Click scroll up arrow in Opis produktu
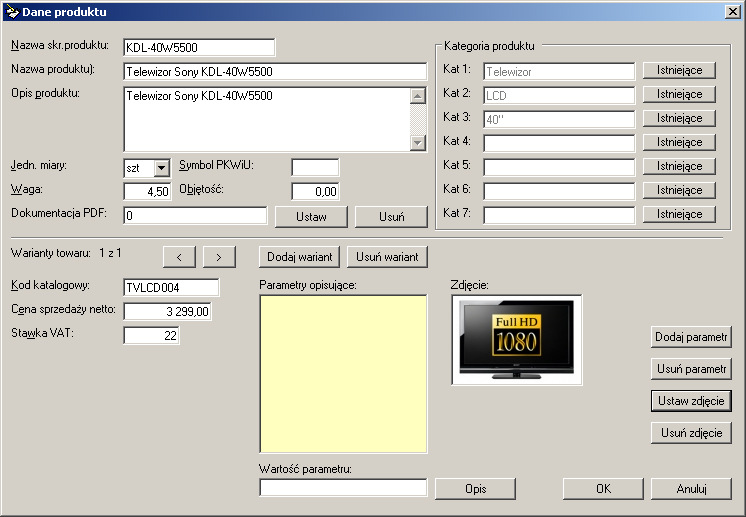 coord(418,96)
